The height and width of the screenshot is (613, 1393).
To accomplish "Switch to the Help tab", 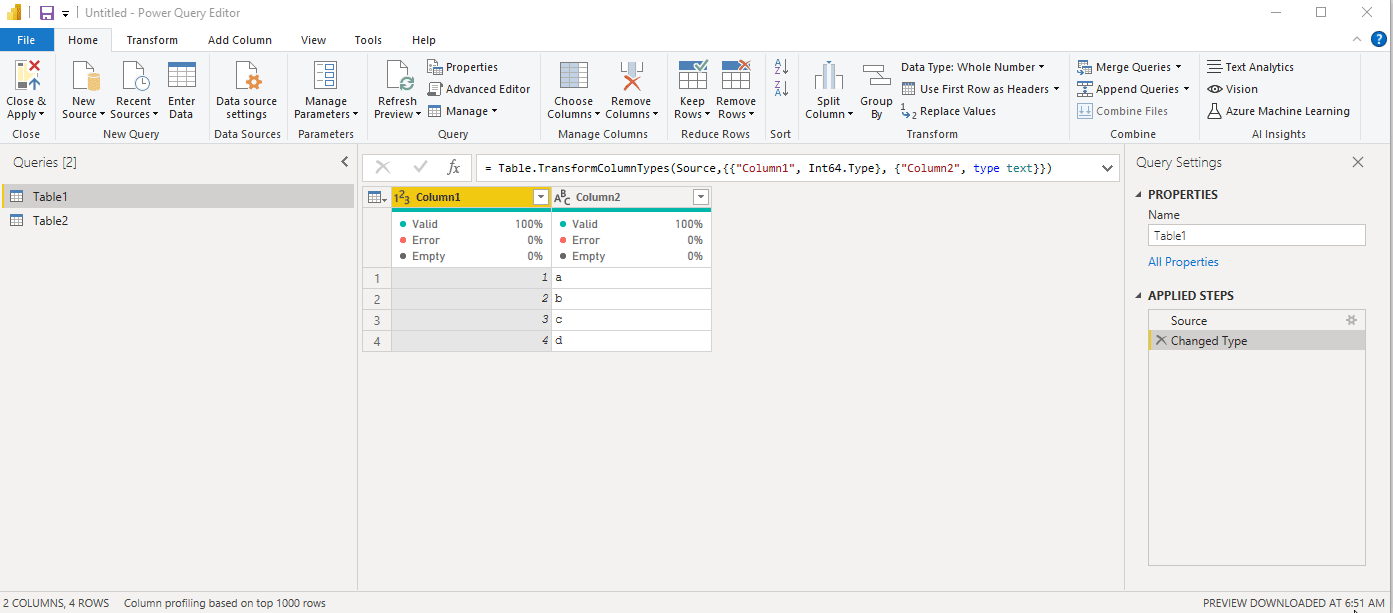I will 424,40.
